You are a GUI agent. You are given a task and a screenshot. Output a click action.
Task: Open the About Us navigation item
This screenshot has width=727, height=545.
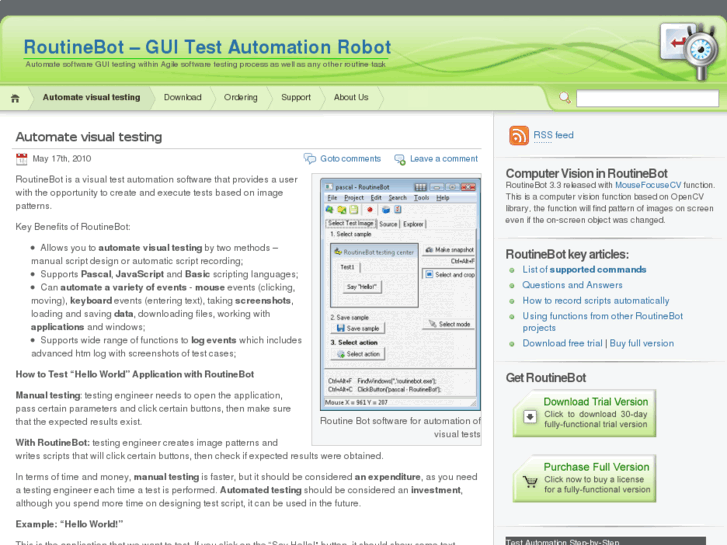tap(351, 97)
